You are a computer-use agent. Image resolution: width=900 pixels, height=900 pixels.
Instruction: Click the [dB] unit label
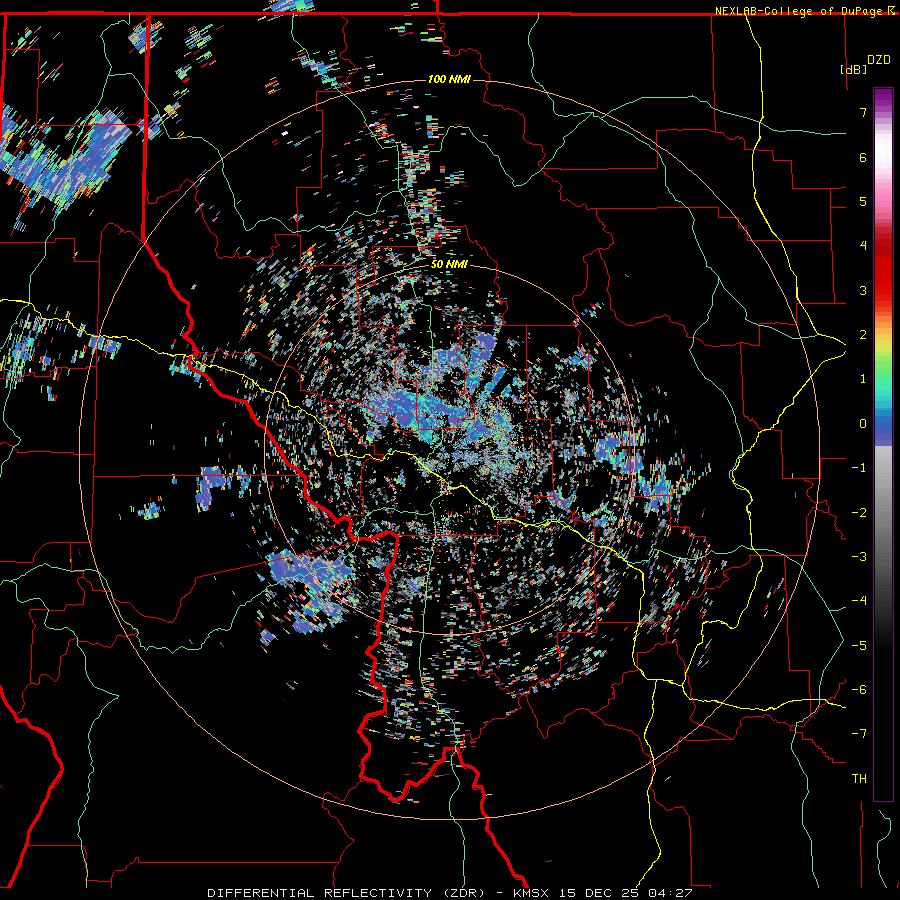point(853,69)
